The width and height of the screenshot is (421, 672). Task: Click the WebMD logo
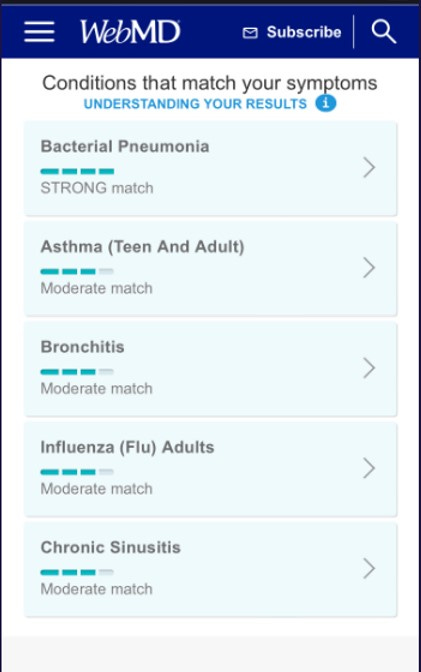point(130,32)
